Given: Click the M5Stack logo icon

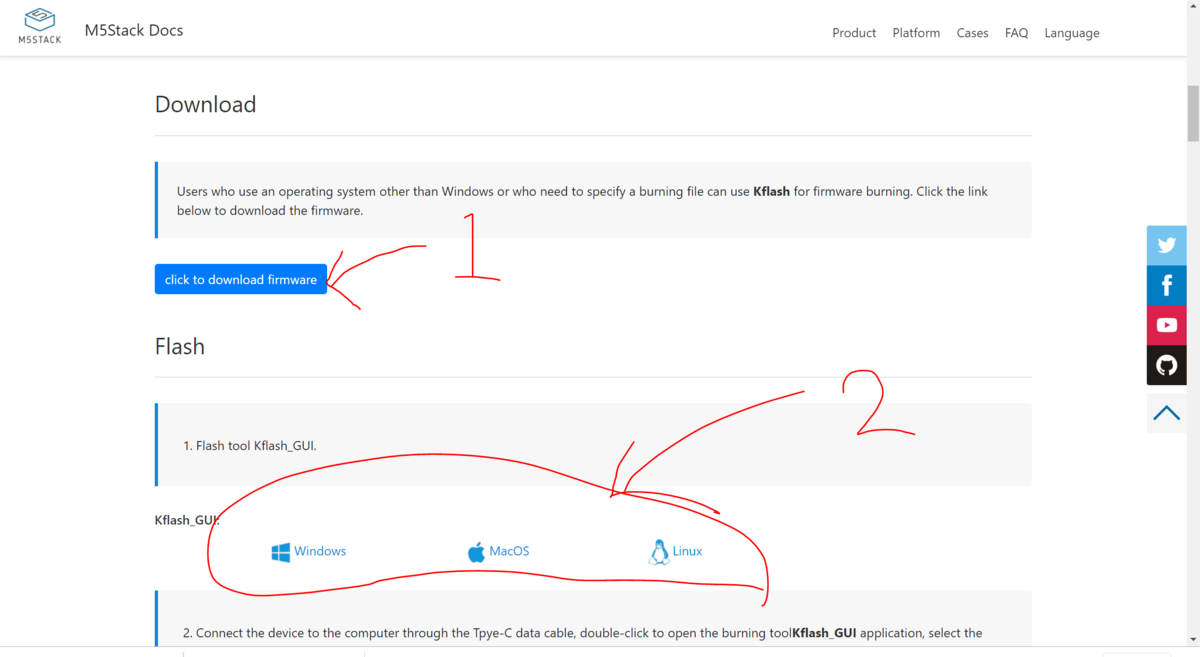Looking at the screenshot, I should 40,27.
